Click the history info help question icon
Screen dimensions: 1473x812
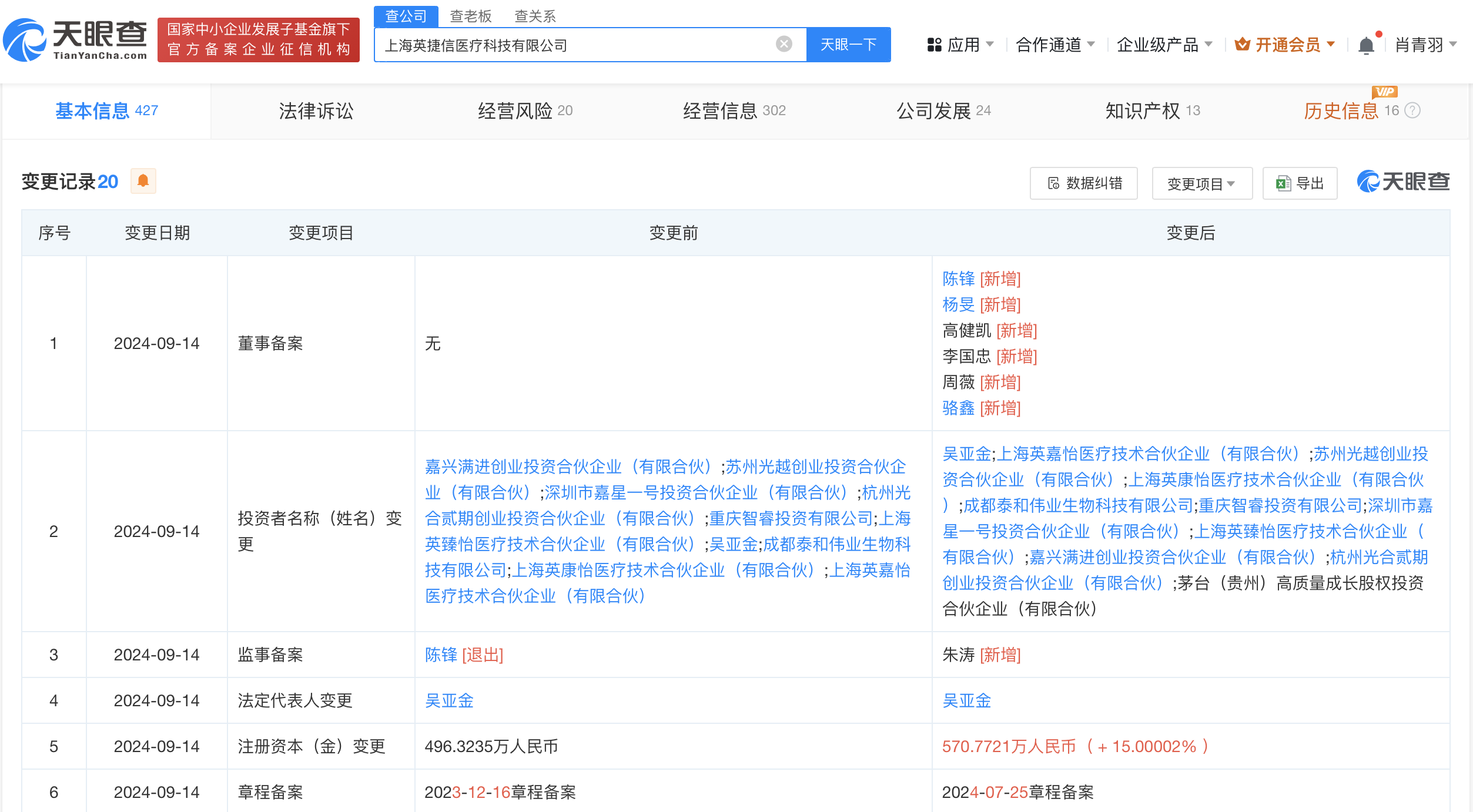(x=1412, y=110)
